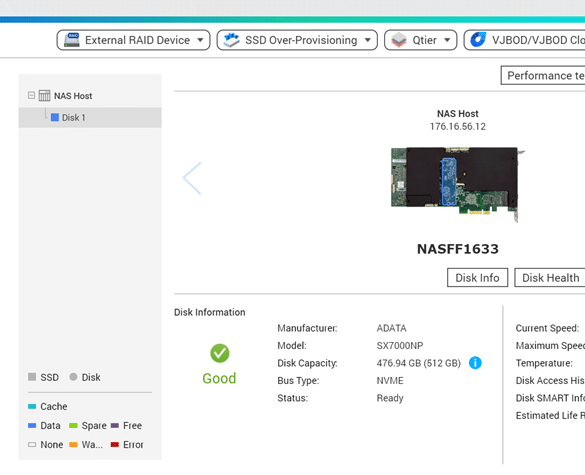Image resolution: width=585 pixels, height=475 pixels.
Task: Click the Current Speed label
Action: [x=547, y=328]
